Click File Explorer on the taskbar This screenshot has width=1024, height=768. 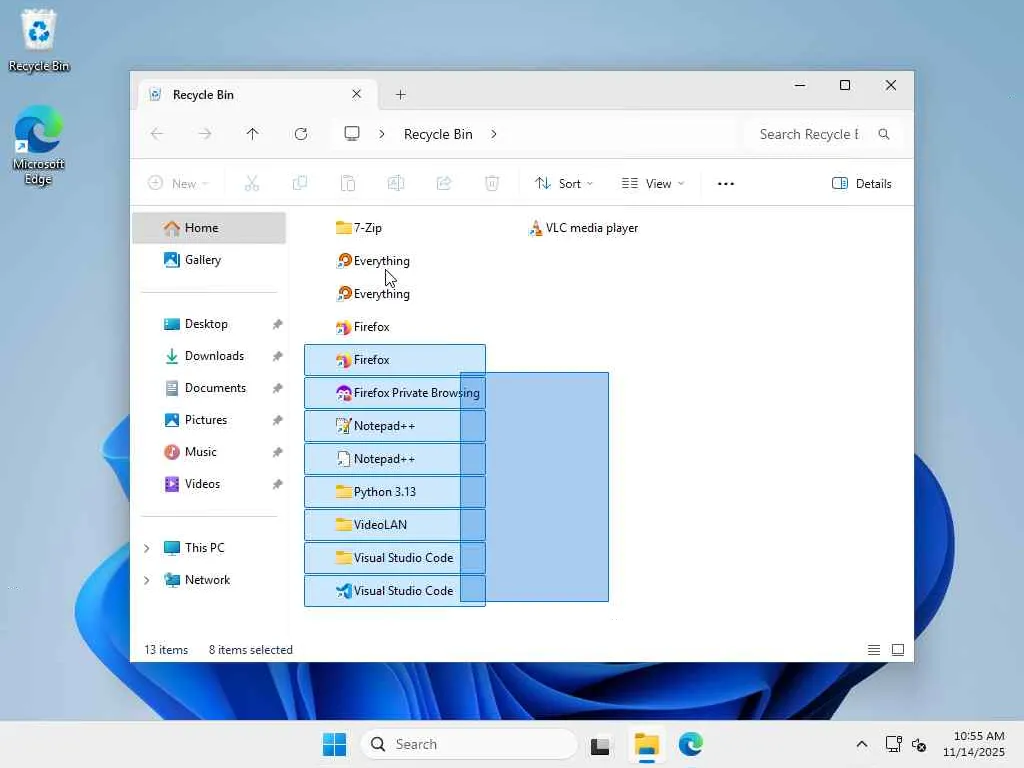(x=646, y=744)
